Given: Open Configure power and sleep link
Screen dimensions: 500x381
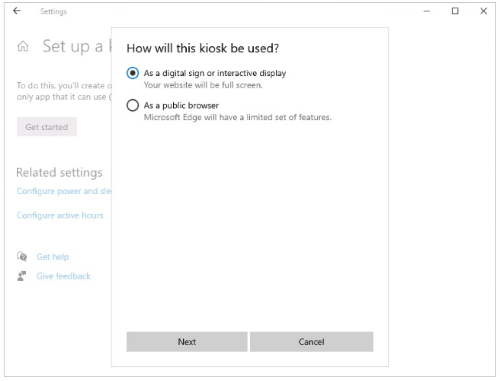Looking at the screenshot, I should [64, 191].
